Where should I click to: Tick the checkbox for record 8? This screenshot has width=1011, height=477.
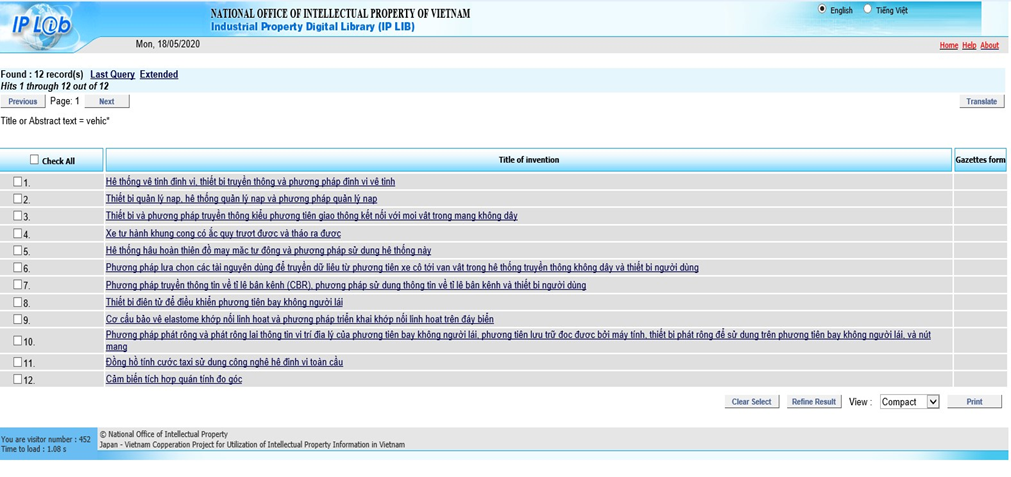pos(17,302)
